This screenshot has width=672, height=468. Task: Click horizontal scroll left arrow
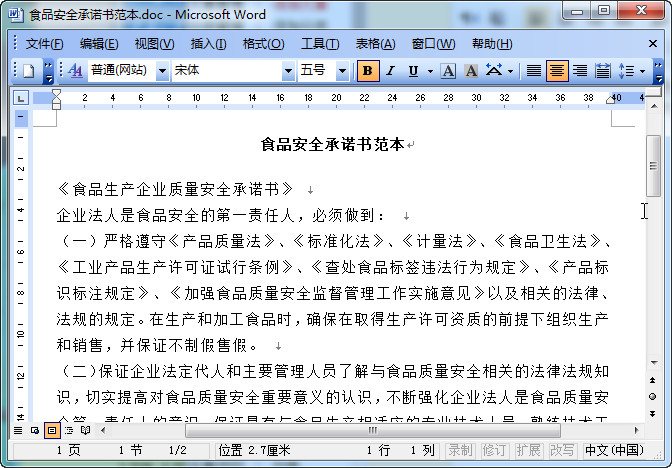click(103, 430)
